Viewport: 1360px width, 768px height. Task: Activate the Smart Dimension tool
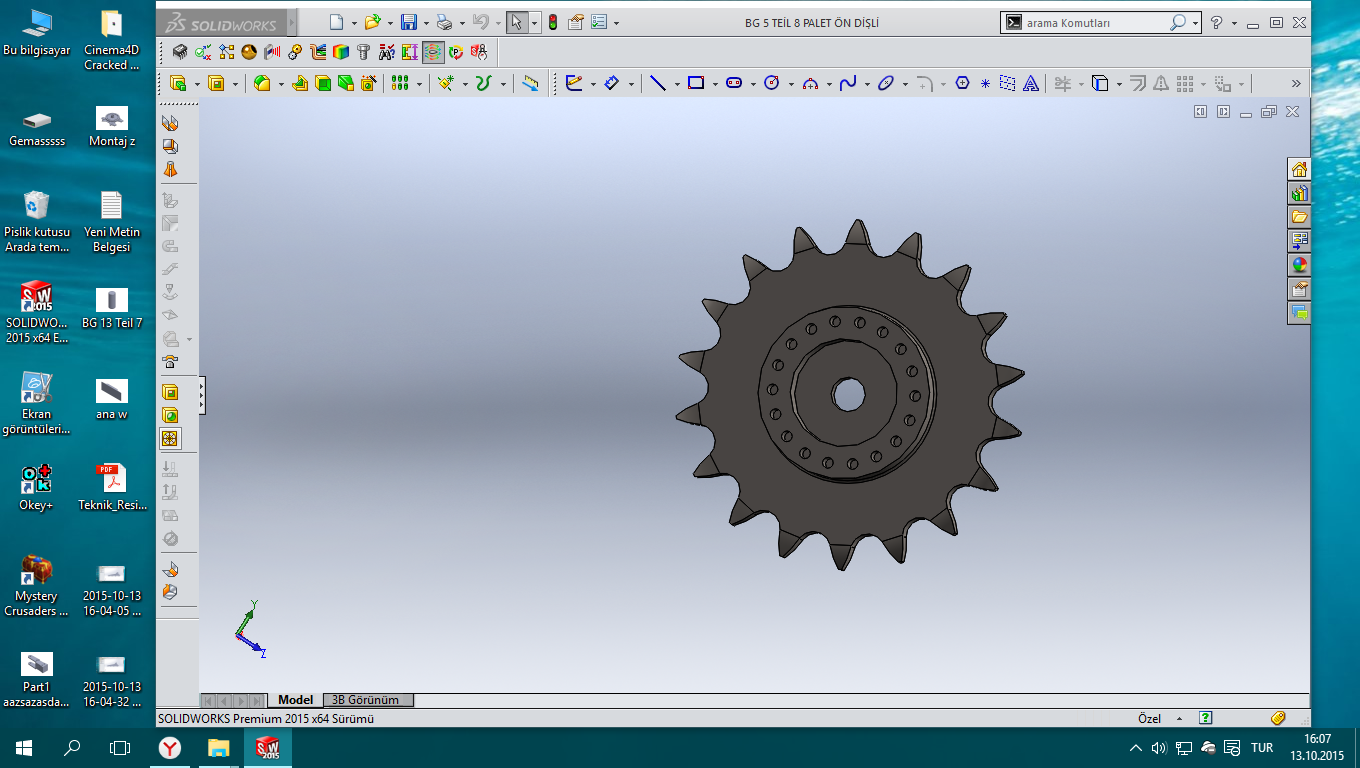click(x=611, y=84)
